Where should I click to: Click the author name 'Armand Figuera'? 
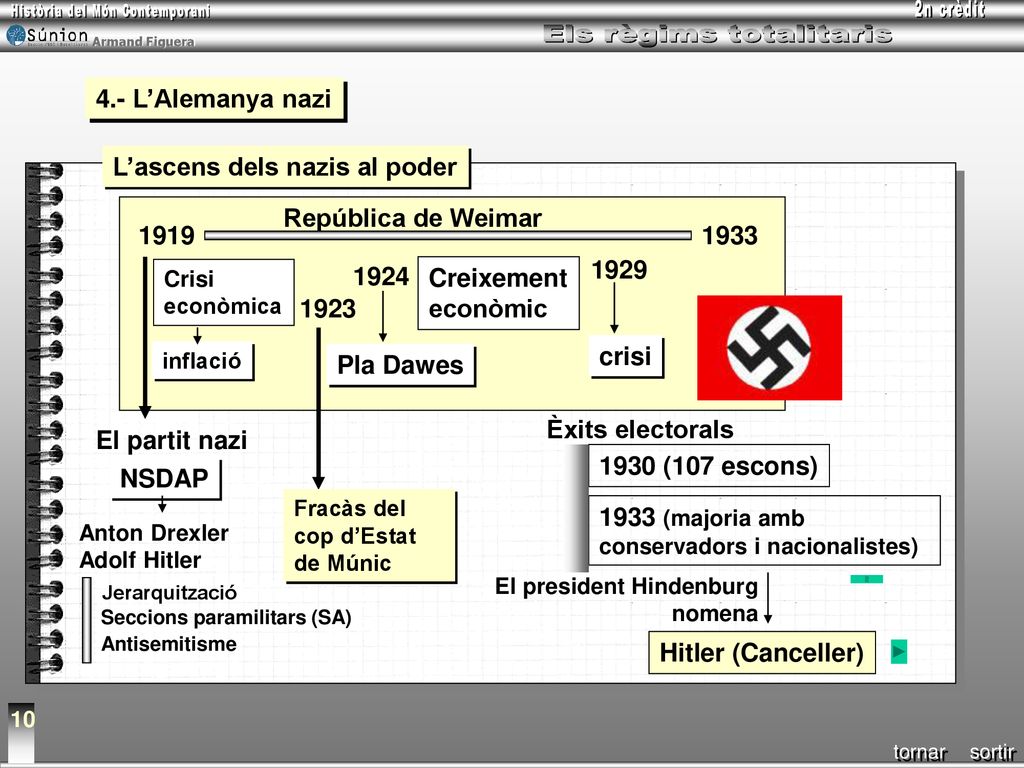click(143, 42)
